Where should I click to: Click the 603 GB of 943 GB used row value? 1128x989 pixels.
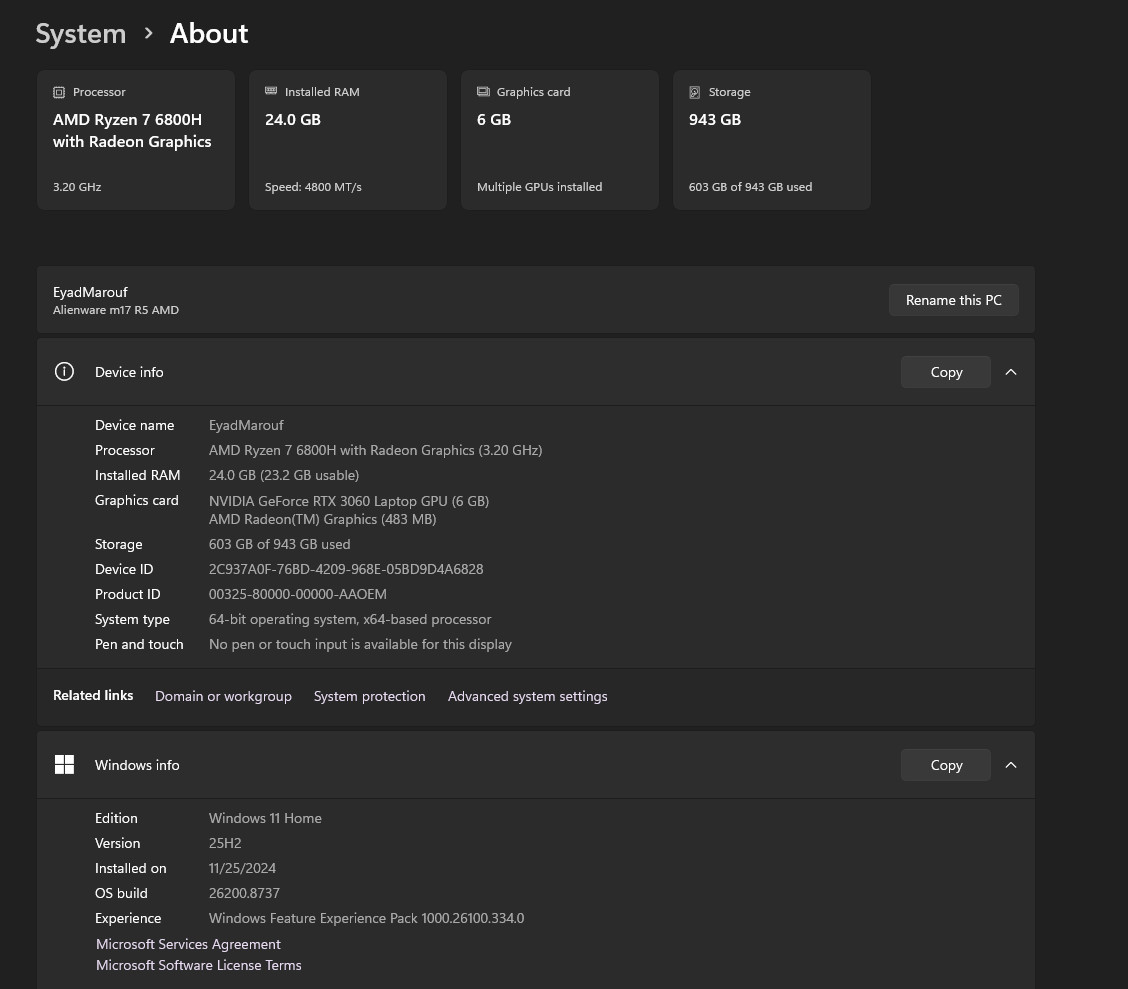coord(279,544)
